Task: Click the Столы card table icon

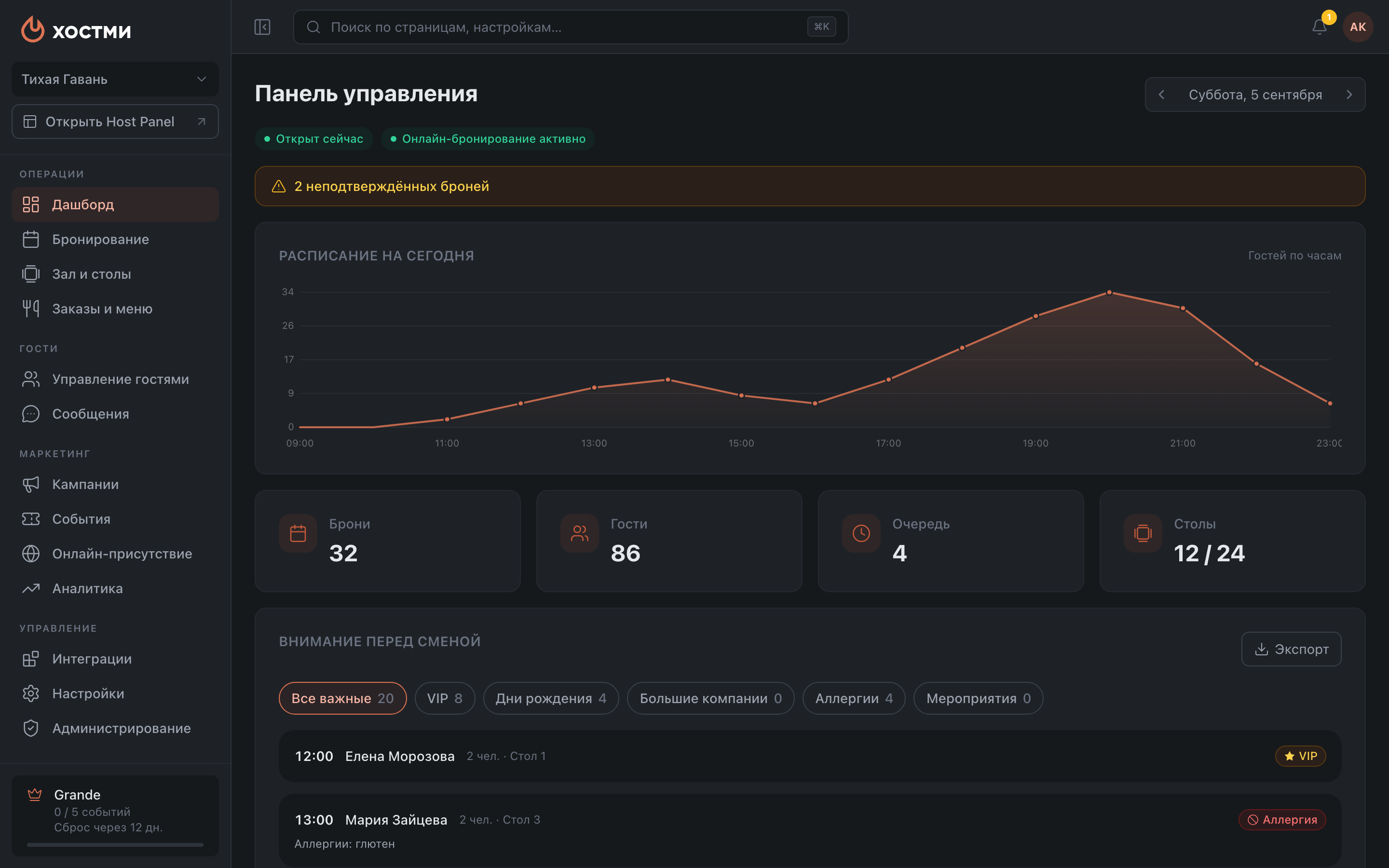Action: (x=1143, y=533)
